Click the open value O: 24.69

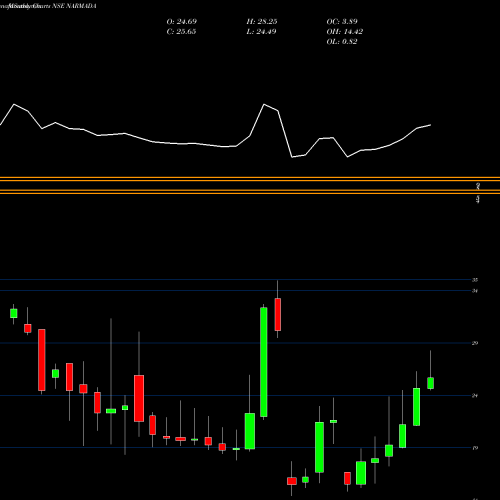(x=182, y=22)
